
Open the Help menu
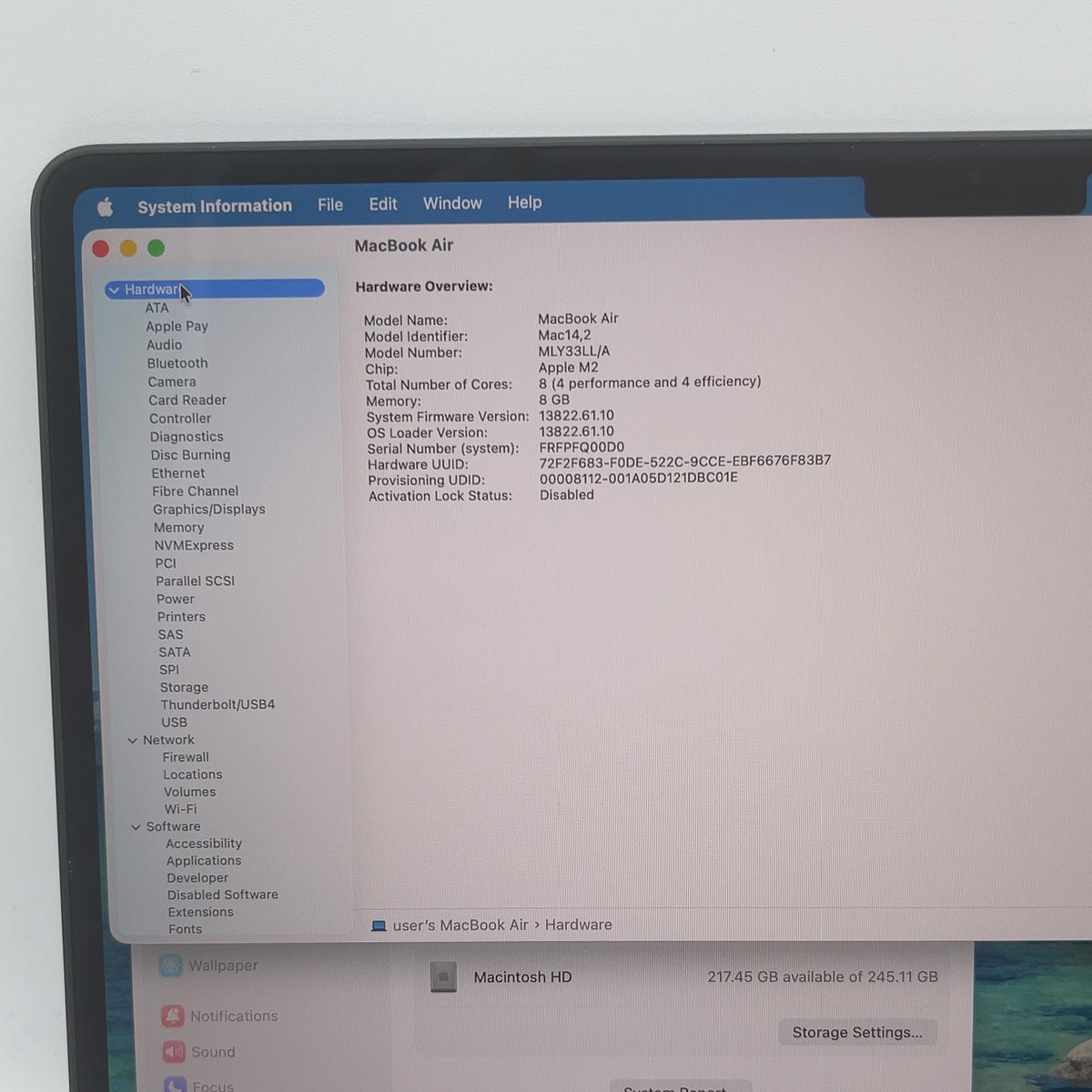pos(524,202)
